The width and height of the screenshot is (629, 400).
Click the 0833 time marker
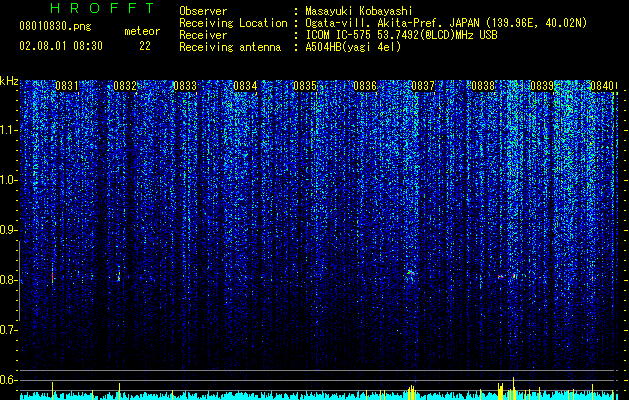coord(185,86)
